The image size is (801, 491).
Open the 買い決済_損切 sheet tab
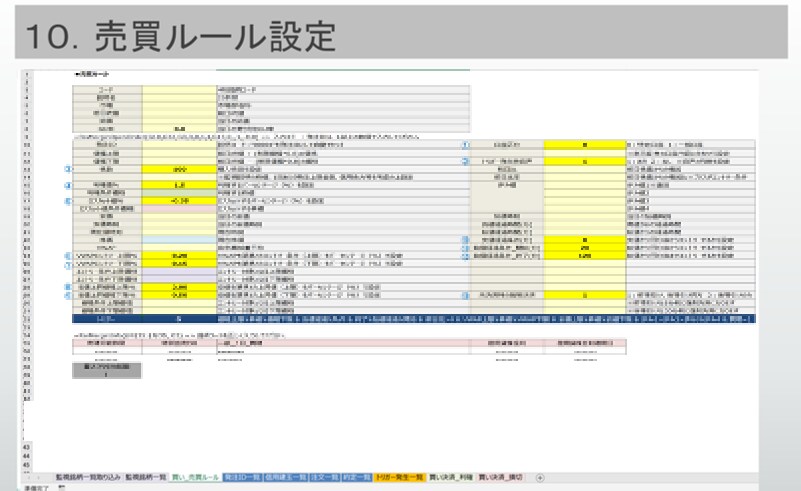pos(500,477)
